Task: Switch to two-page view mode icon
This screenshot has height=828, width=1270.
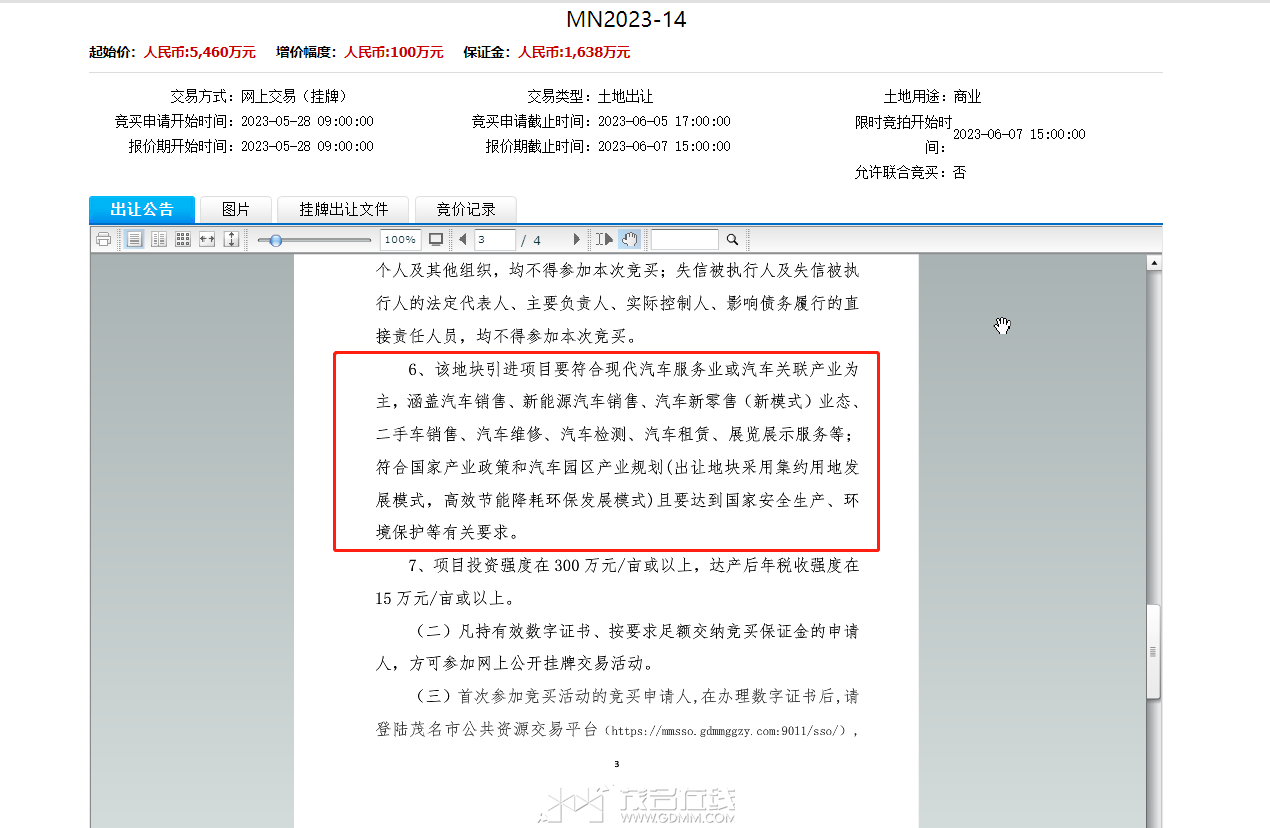Action: [158, 239]
